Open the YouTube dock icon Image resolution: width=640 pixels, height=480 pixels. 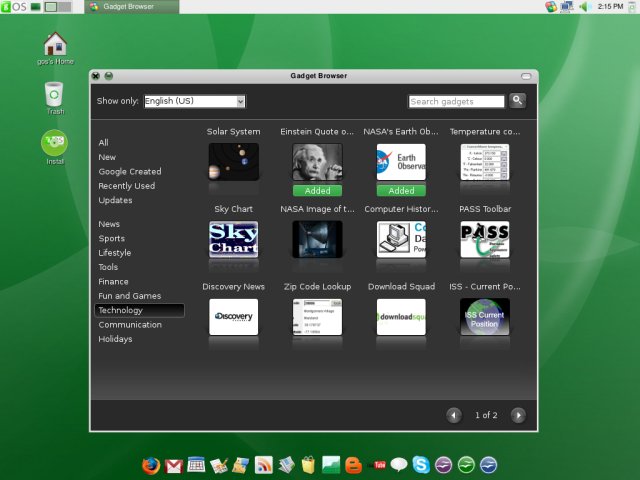point(378,465)
